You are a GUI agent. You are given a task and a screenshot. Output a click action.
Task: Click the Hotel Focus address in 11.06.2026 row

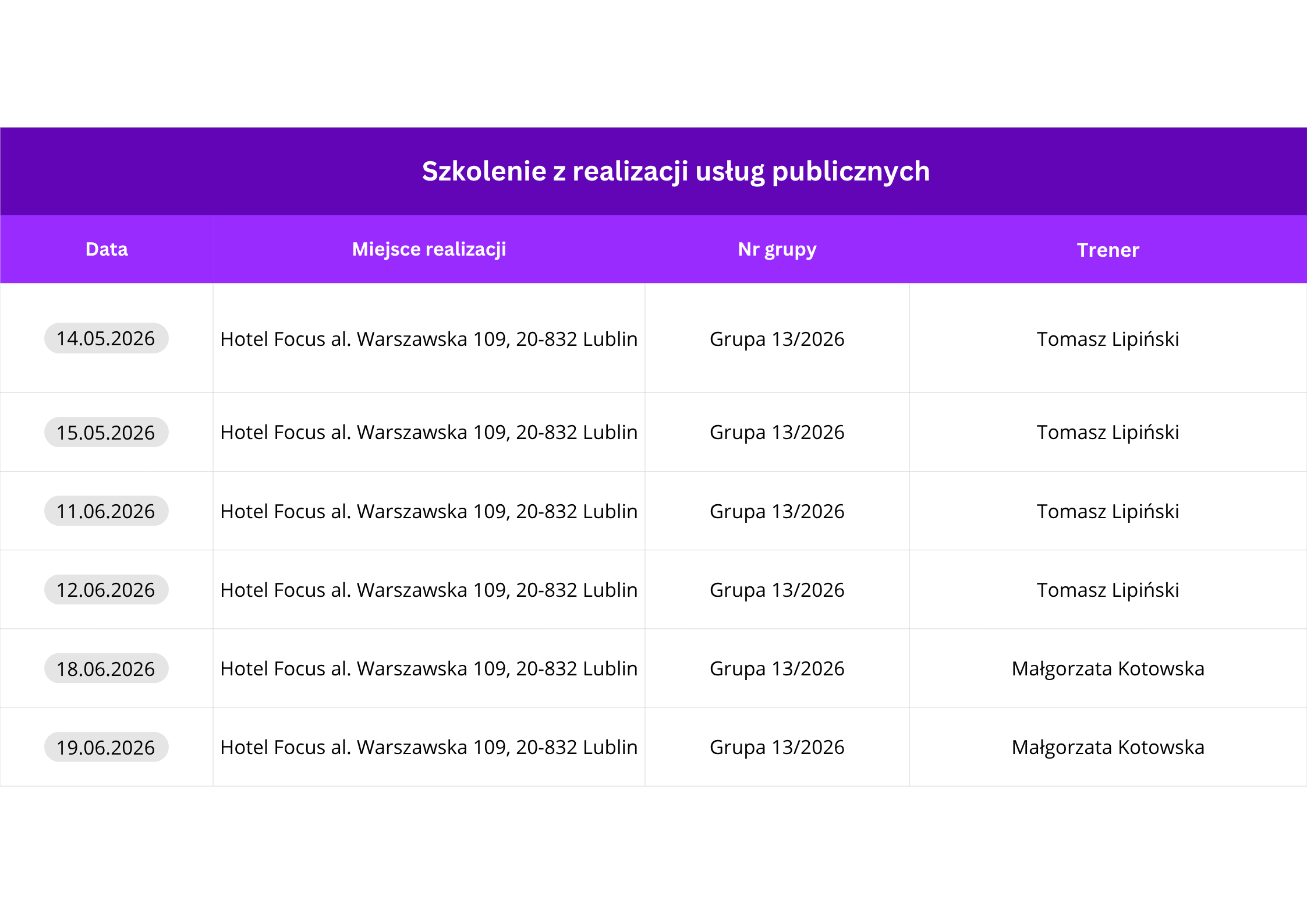(x=428, y=511)
